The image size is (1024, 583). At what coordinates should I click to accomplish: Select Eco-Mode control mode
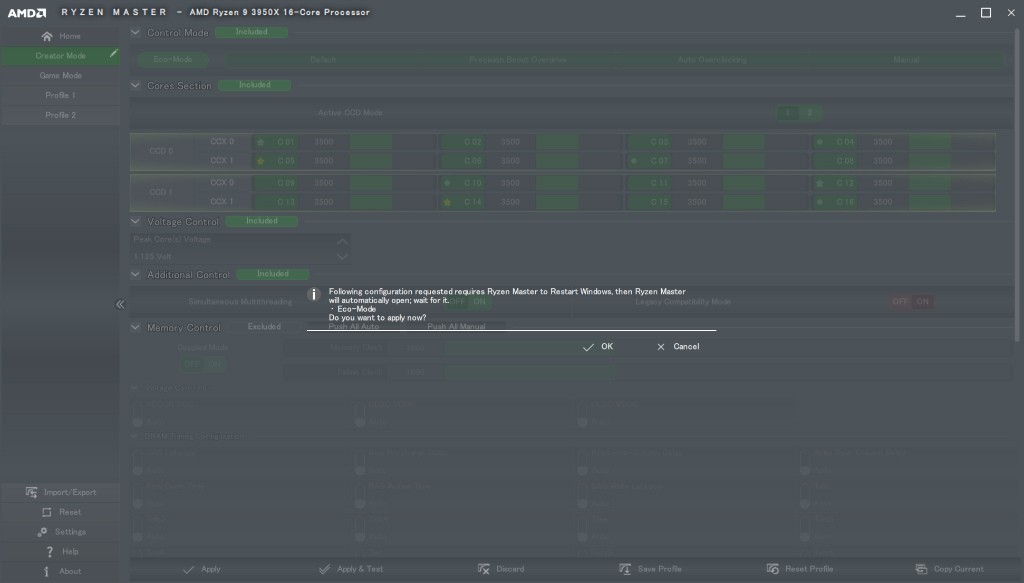[x=173, y=59]
